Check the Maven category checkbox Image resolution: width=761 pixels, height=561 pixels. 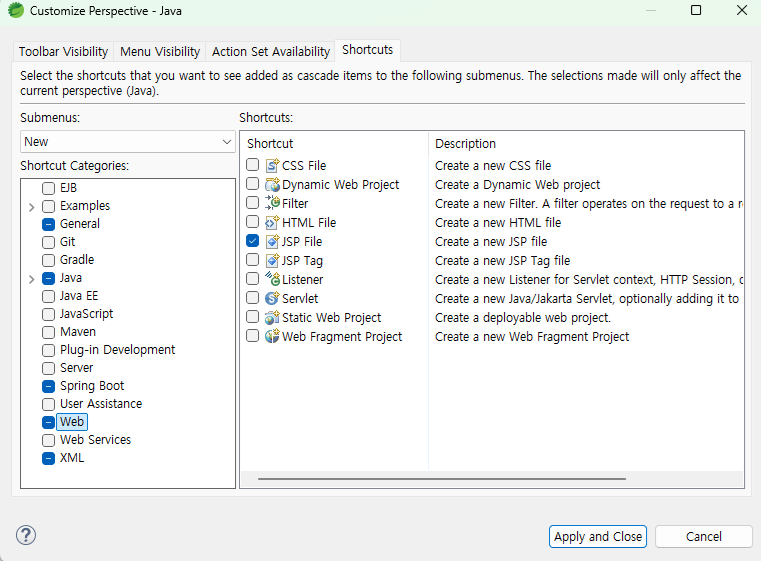click(x=49, y=332)
